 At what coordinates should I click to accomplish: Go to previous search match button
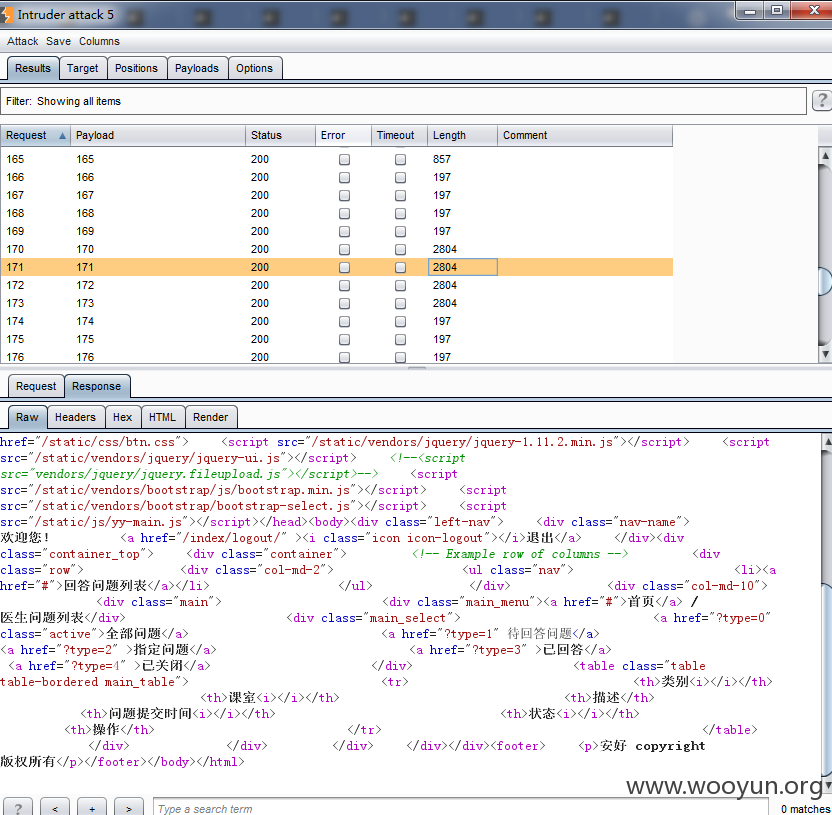click(55, 807)
